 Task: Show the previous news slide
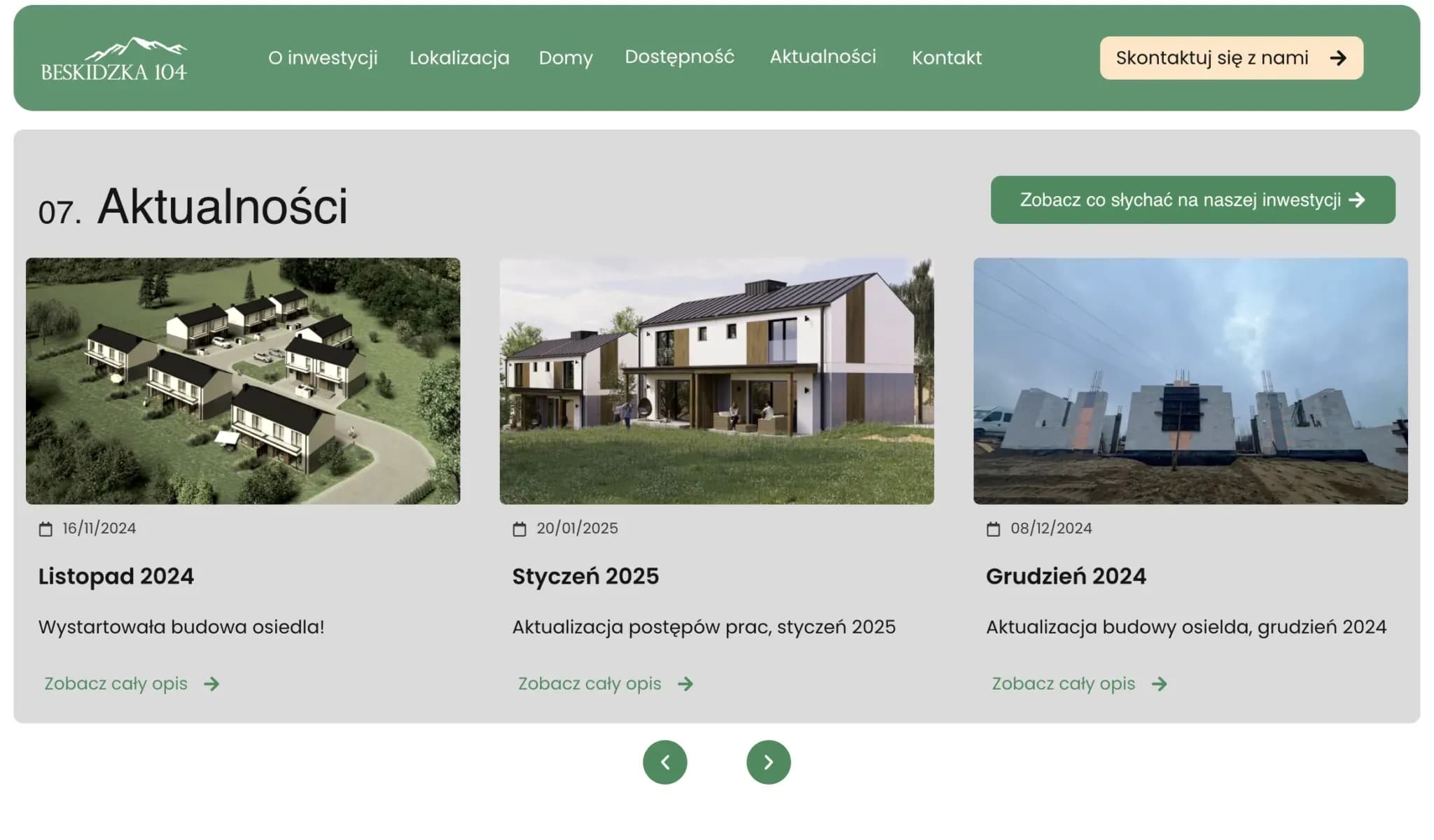[665, 762]
